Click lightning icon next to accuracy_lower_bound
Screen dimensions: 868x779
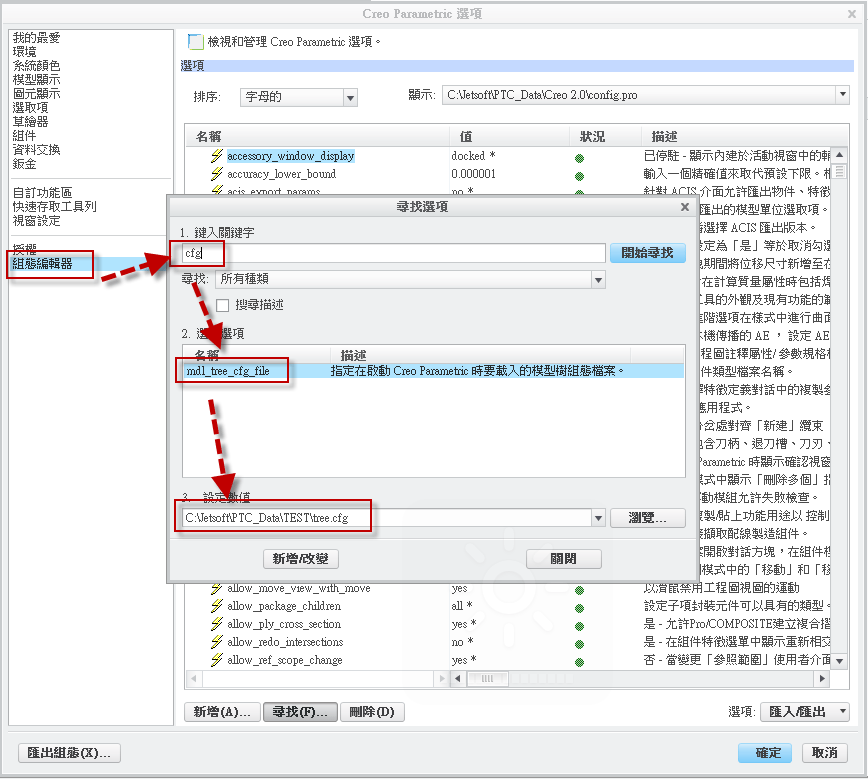(216, 174)
